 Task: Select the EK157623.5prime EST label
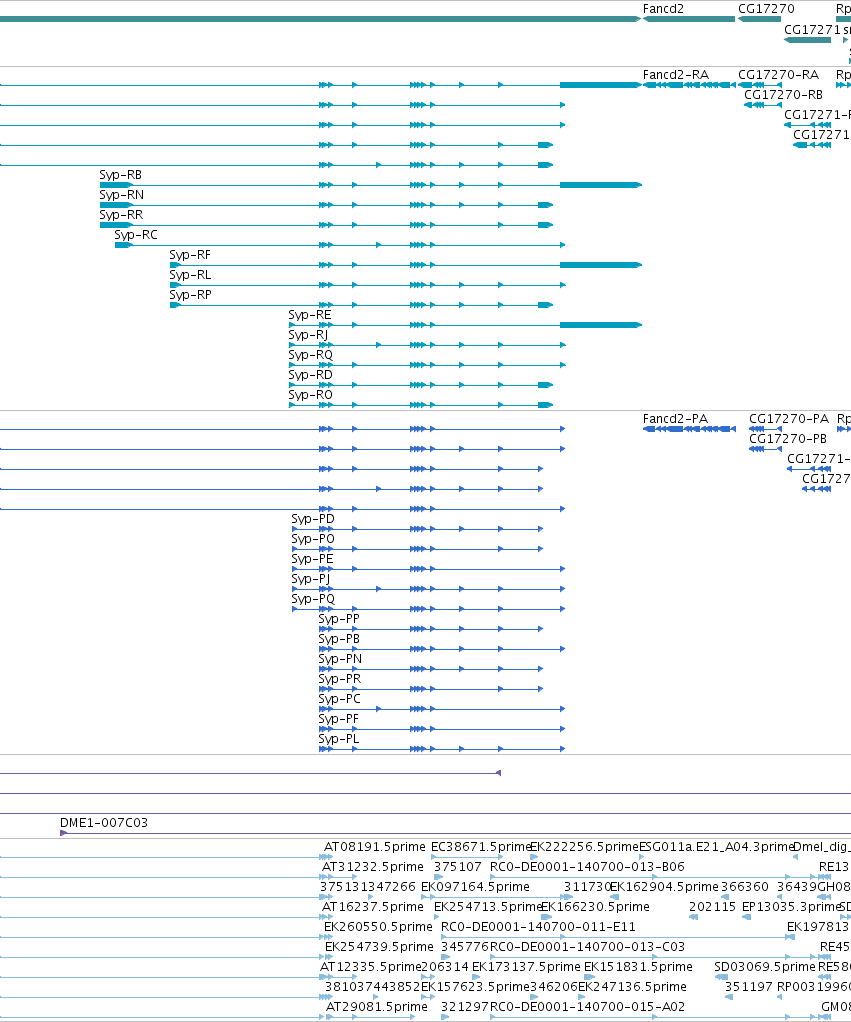[x=475, y=987]
